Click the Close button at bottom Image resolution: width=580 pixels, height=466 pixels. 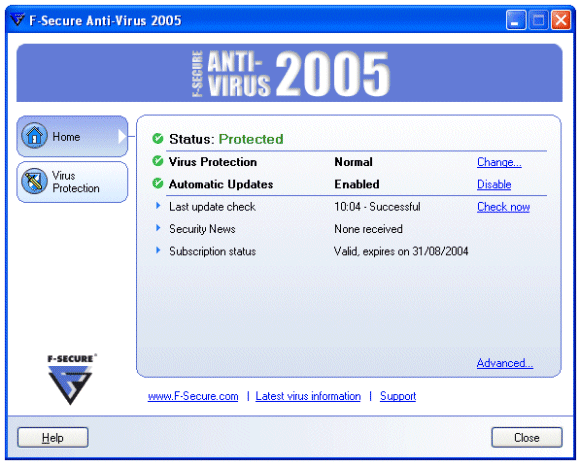(527, 438)
